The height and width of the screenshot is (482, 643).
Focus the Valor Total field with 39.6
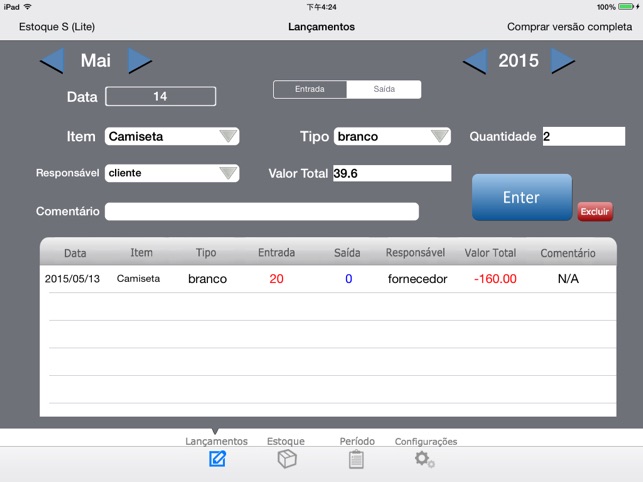point(392,173)
